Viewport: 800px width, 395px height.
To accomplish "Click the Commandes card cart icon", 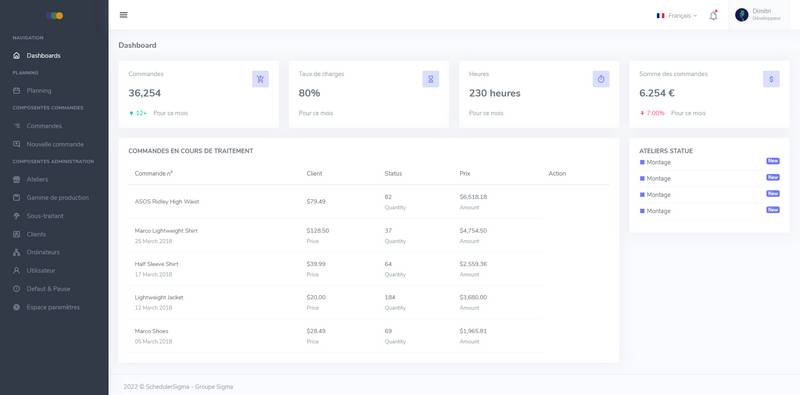I will tap(260, 79).
